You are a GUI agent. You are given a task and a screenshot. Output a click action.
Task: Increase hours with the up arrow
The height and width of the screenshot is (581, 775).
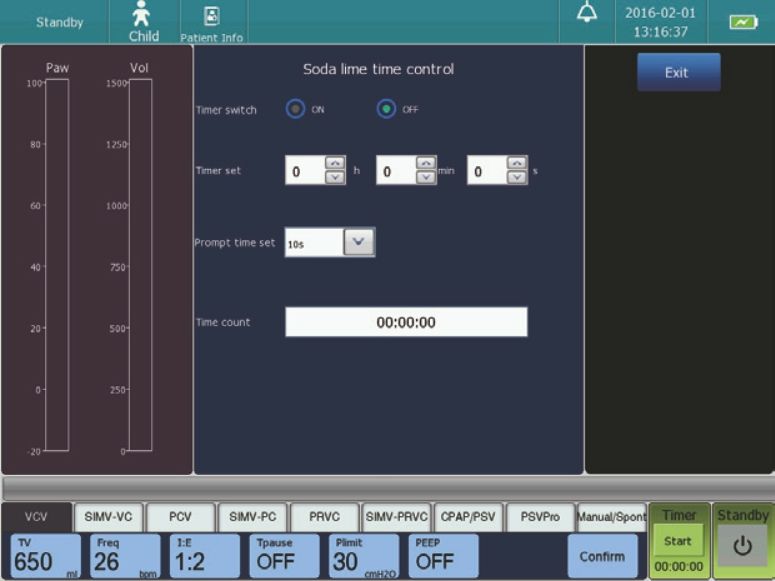point(335,164)
